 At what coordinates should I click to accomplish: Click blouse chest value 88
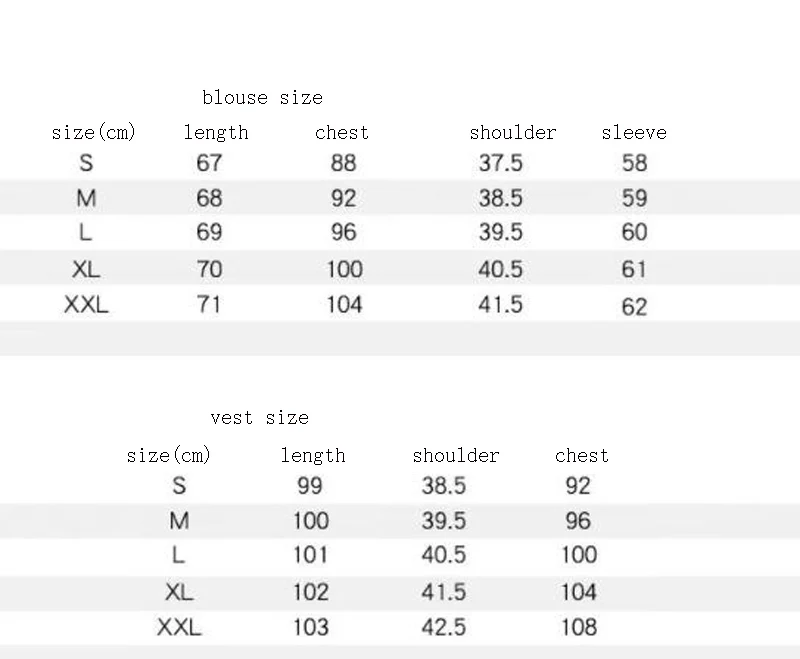click(343, 163)
